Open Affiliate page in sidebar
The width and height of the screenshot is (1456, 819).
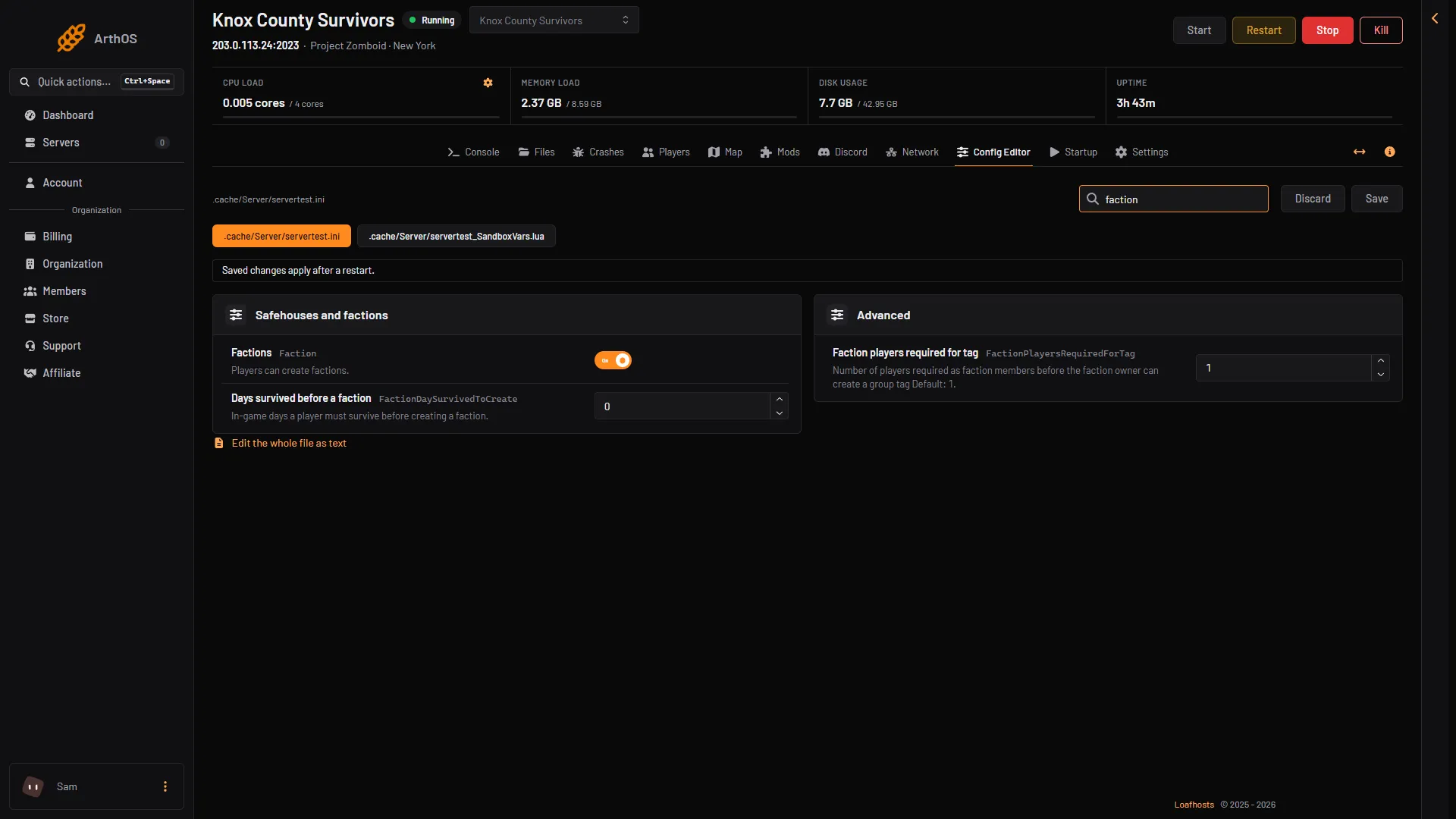96,373
